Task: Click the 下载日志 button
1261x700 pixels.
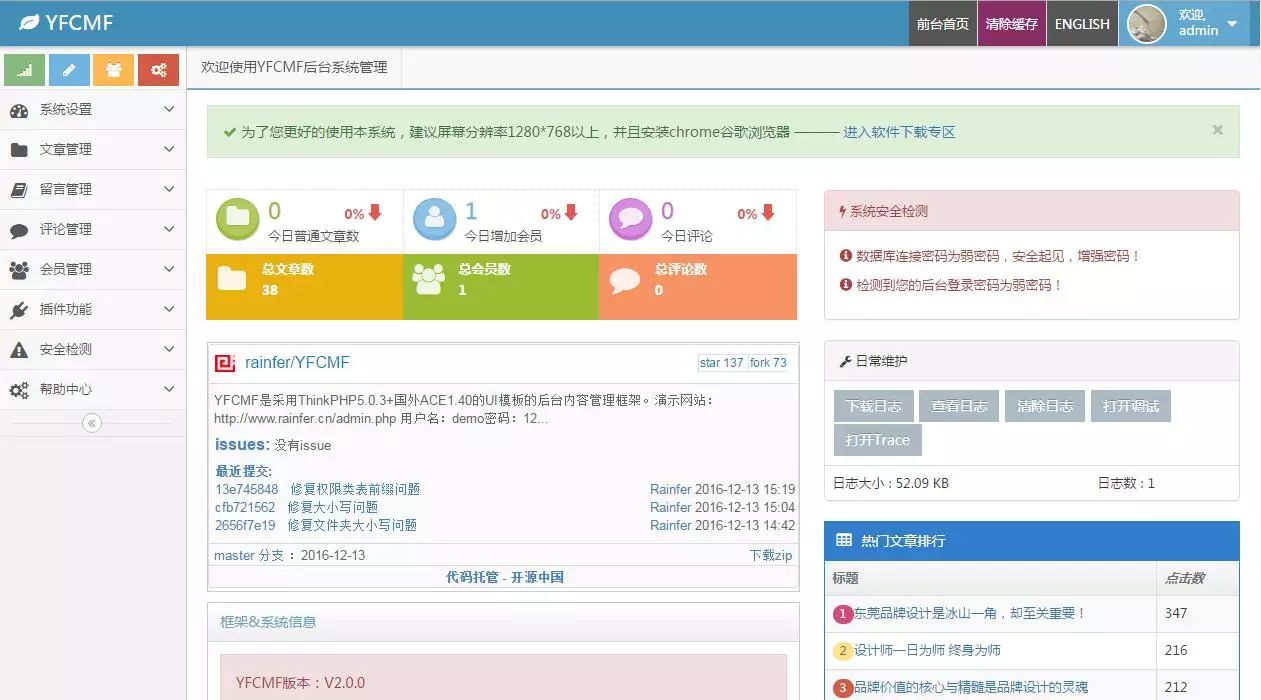Action: (x=873, y=406)
